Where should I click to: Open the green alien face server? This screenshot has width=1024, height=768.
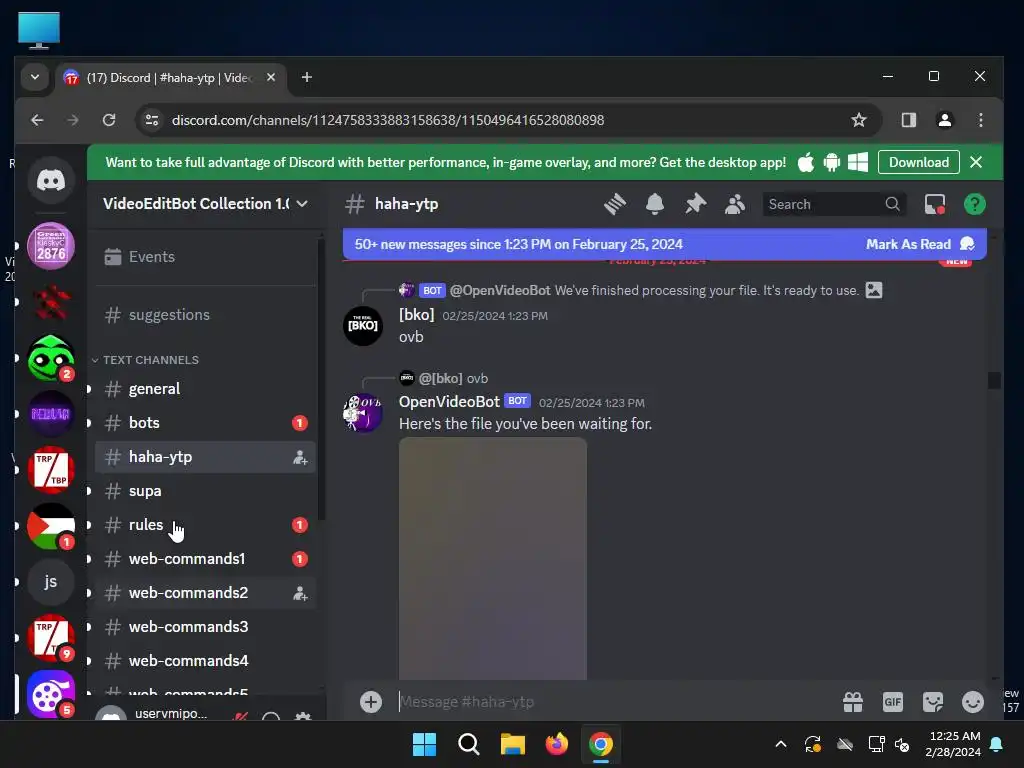[x=51, y=358]
